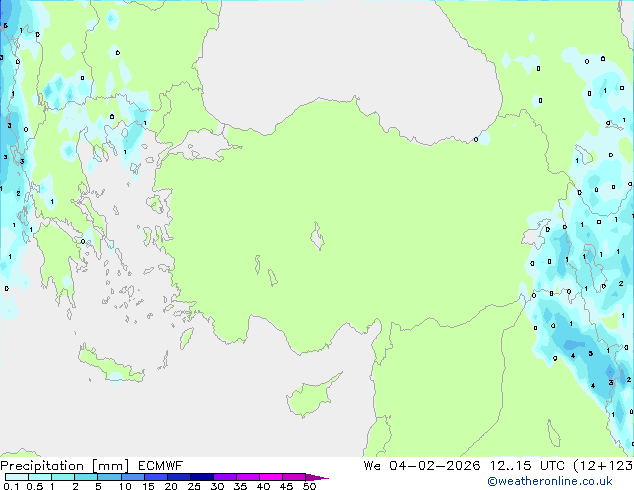This screenshot has height=490, width=634.
Task: Click the ECMWF model name label
Action: (x=161, y=466)
